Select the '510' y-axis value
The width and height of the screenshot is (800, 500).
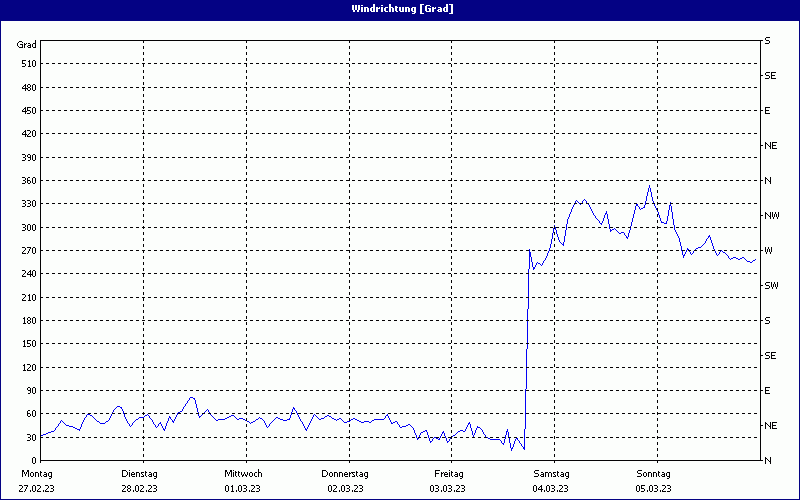[x=29, y=64]
